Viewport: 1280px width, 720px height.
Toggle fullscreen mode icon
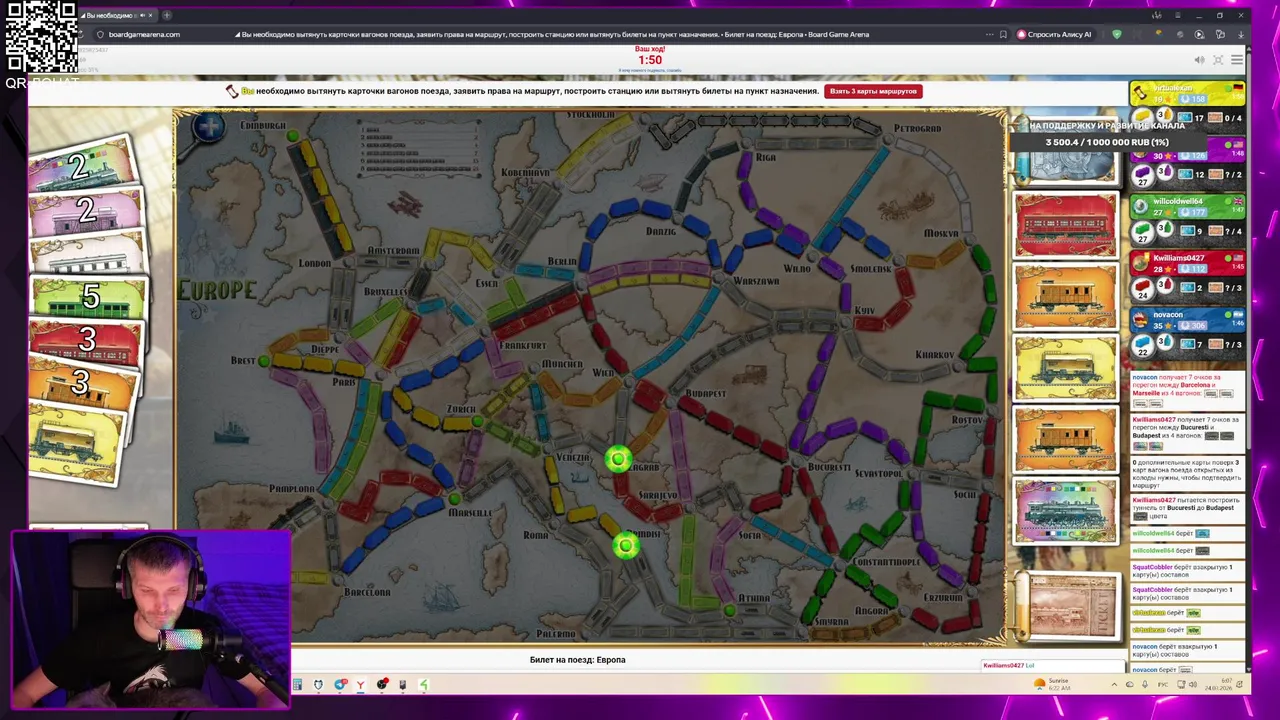point(1218,60)
